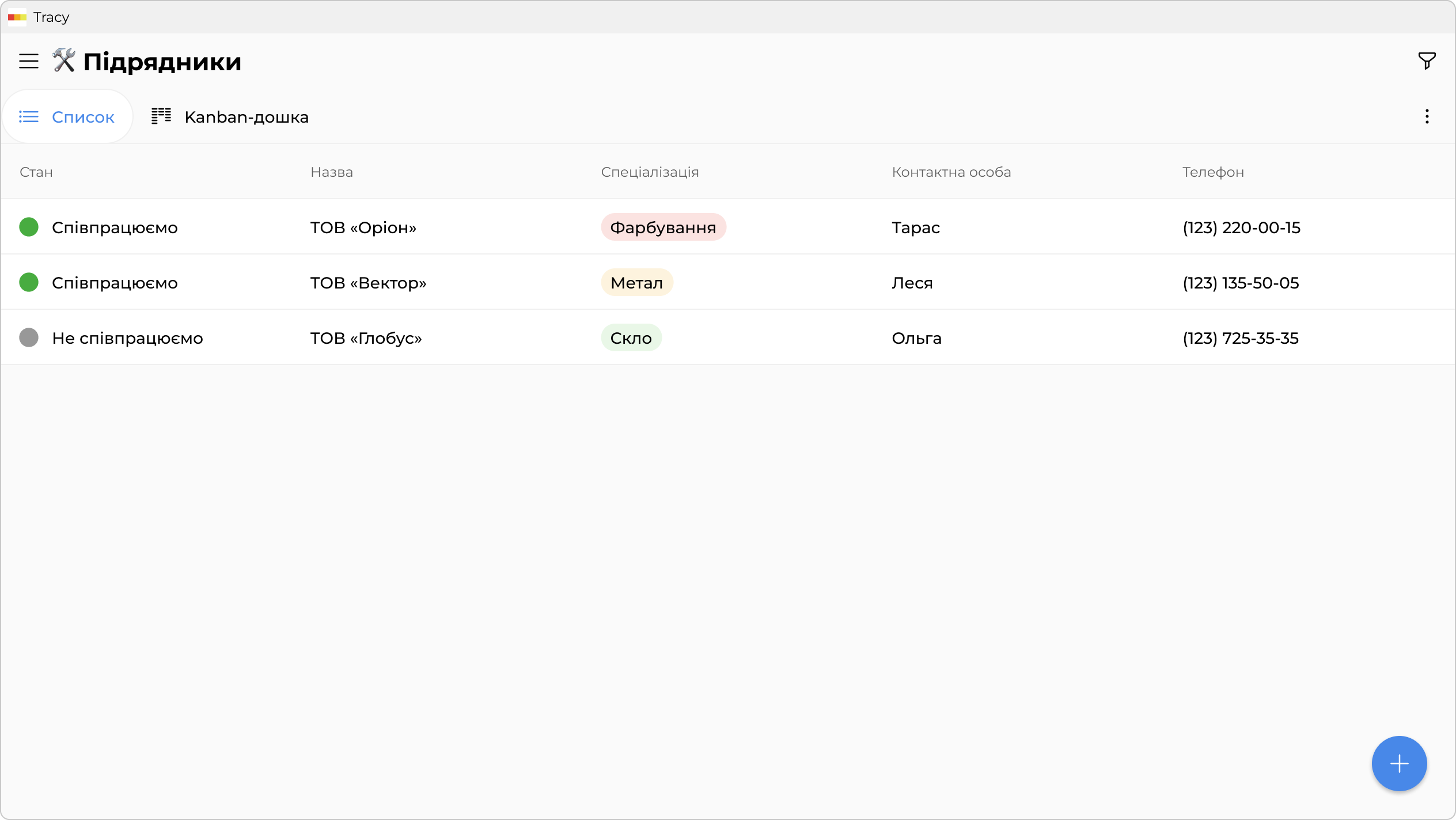Open the hamburger navigation menu
Viewport: 1456px width, 820px height.
[28, 61]
